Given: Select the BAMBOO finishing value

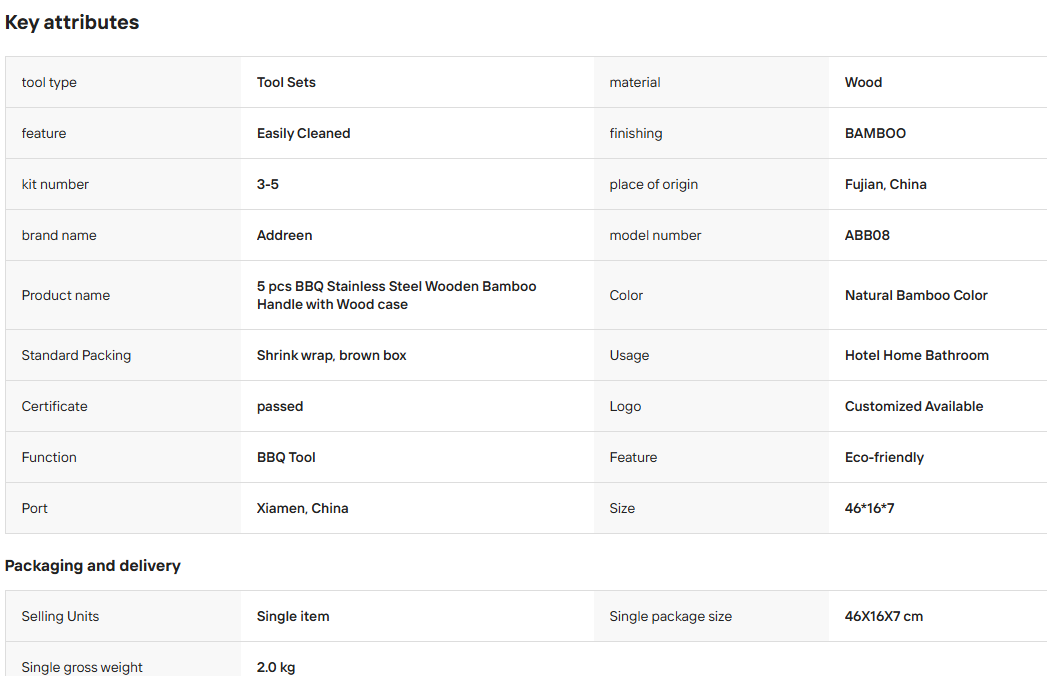Looking at the screenshot, I should point(875,134).
